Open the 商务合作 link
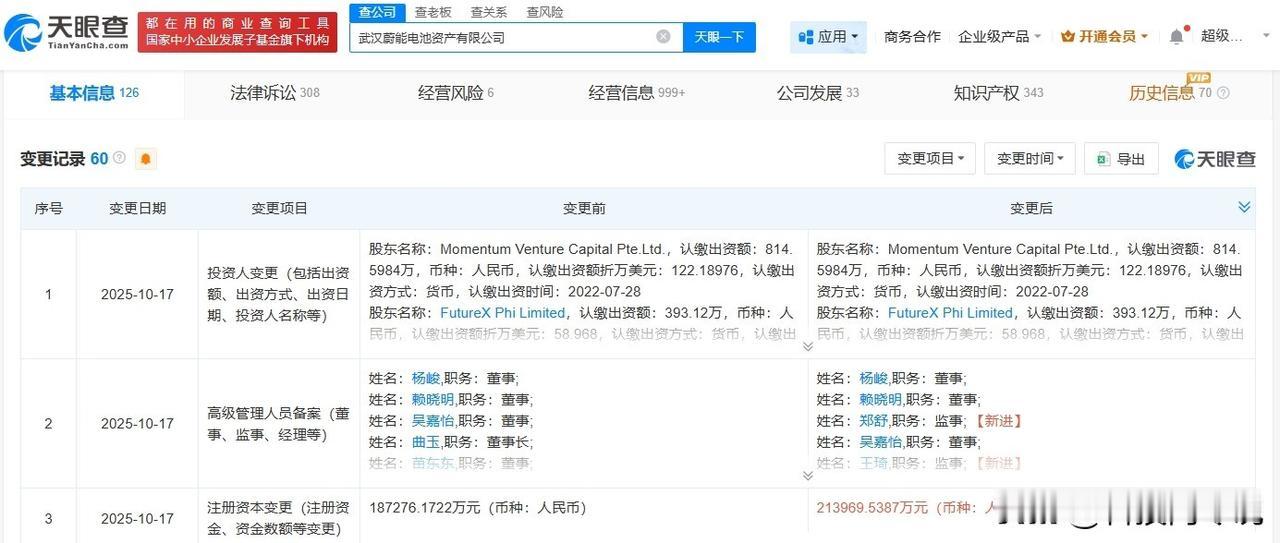 click(912, 36)
